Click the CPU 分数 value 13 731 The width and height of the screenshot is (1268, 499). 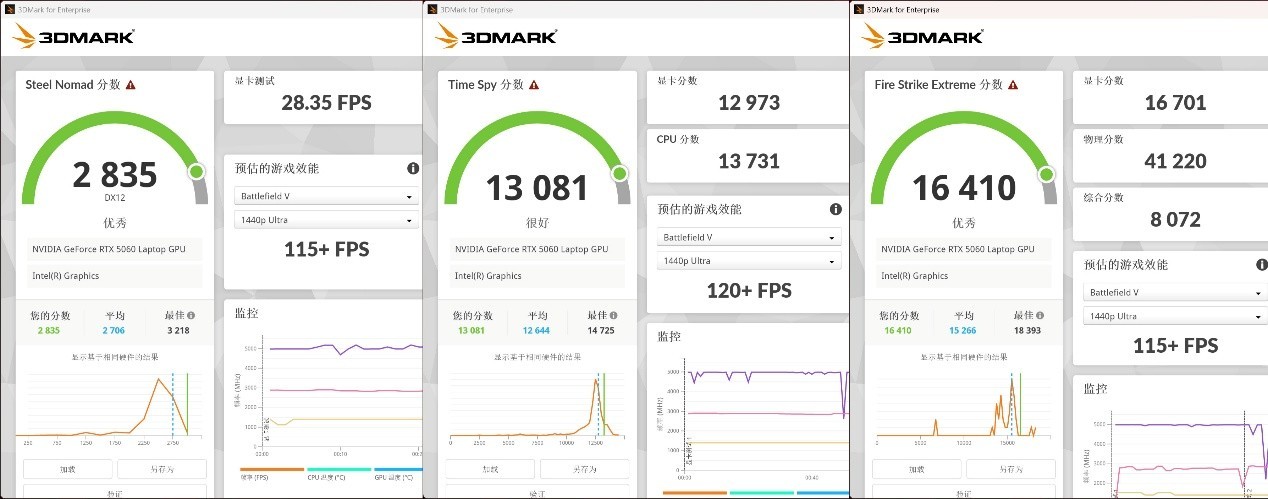pos(749,161)
